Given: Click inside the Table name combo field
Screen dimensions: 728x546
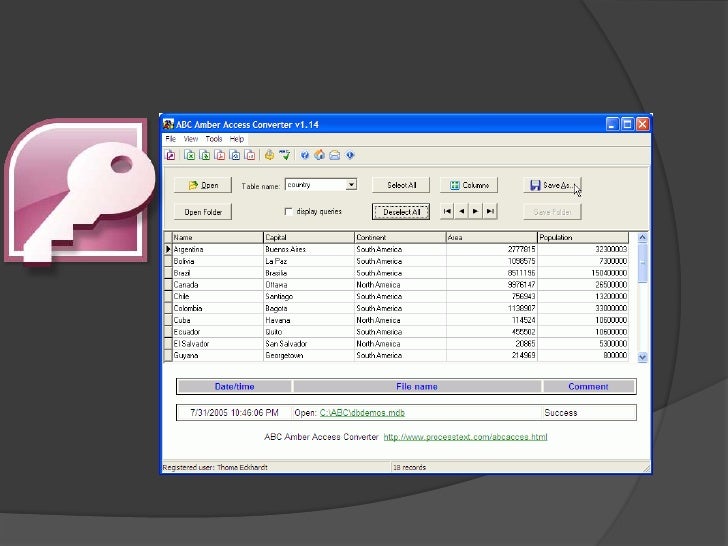Looking at the screenshot, I should [x=316, y=185].
